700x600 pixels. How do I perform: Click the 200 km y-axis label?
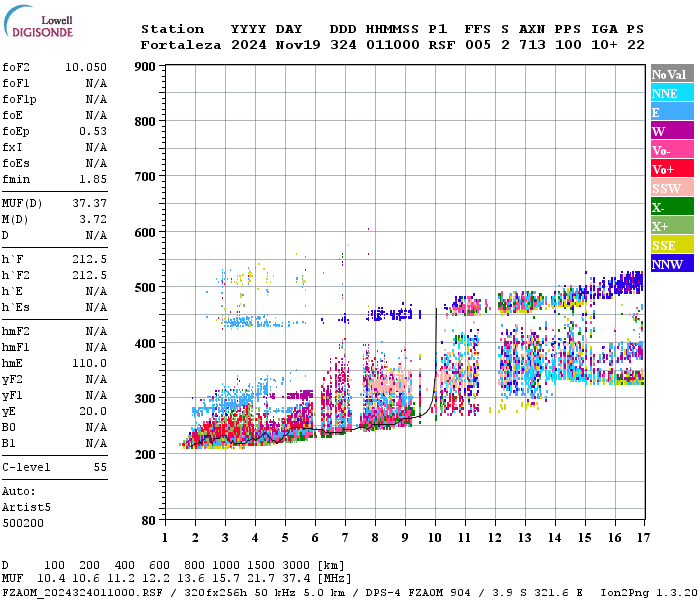click(145, 454)
